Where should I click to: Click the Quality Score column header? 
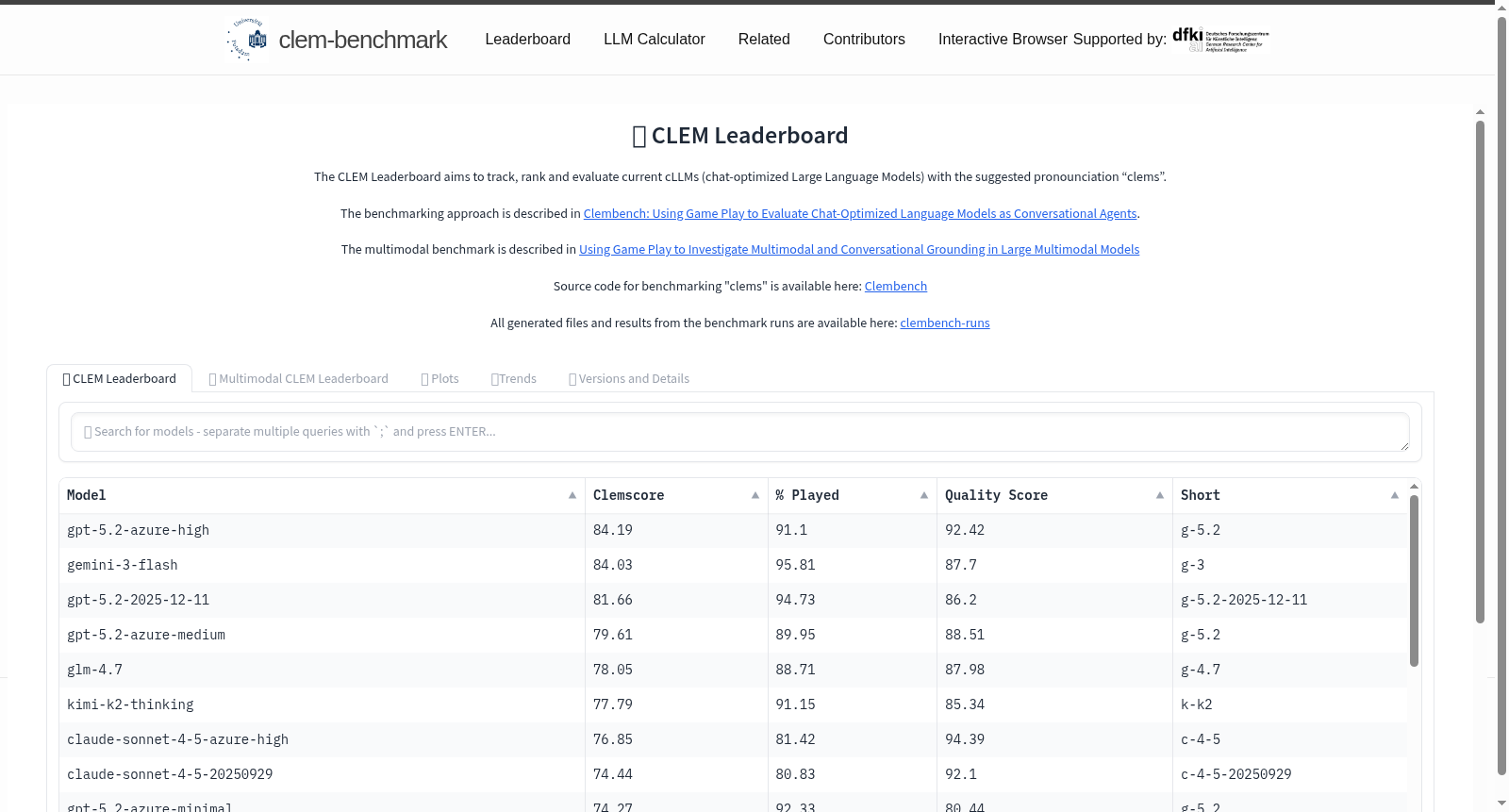pos(1055,495)
